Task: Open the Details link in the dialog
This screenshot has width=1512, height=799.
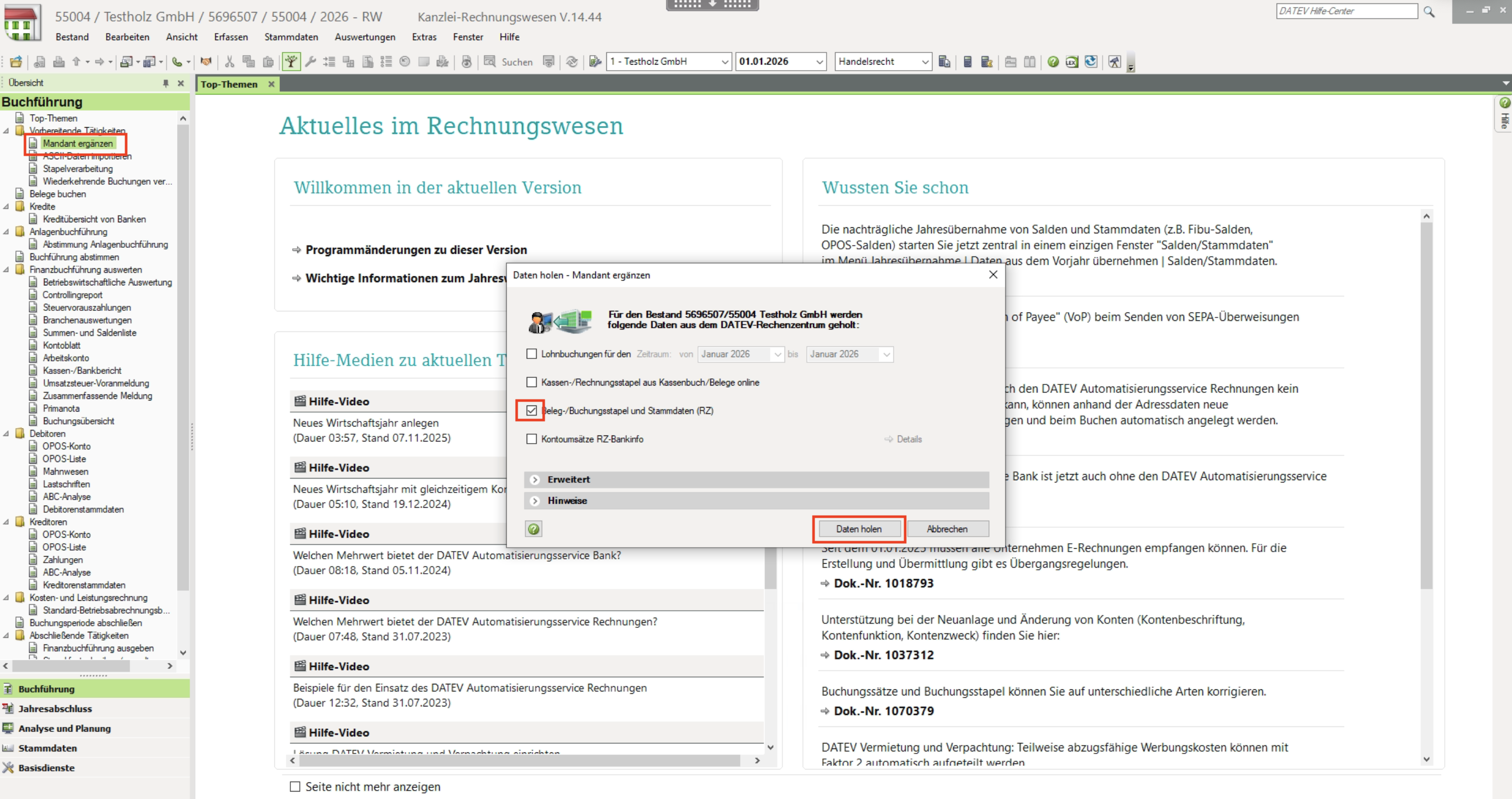Action: click(x=903, y=439)
